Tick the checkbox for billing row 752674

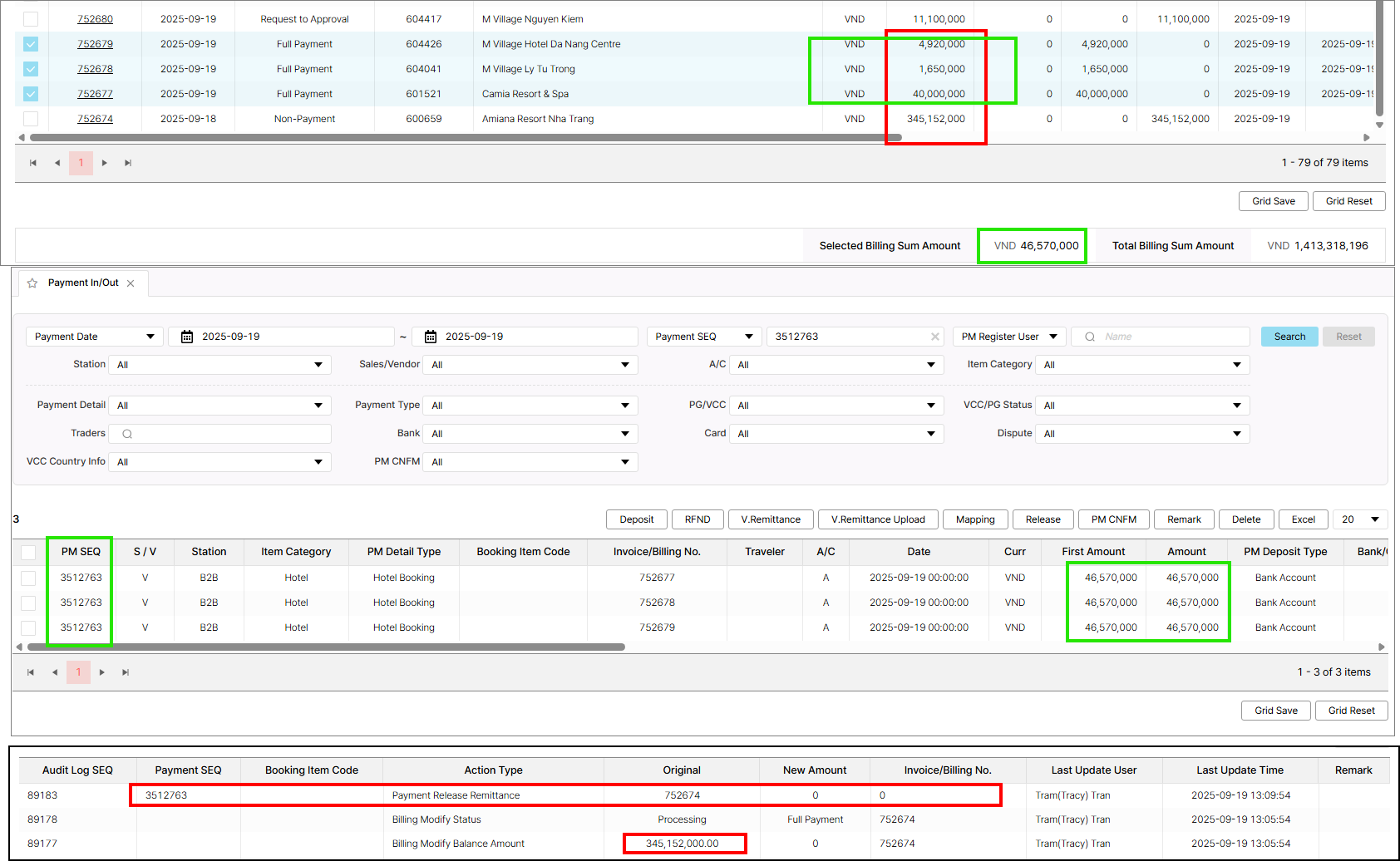point(31,119)
